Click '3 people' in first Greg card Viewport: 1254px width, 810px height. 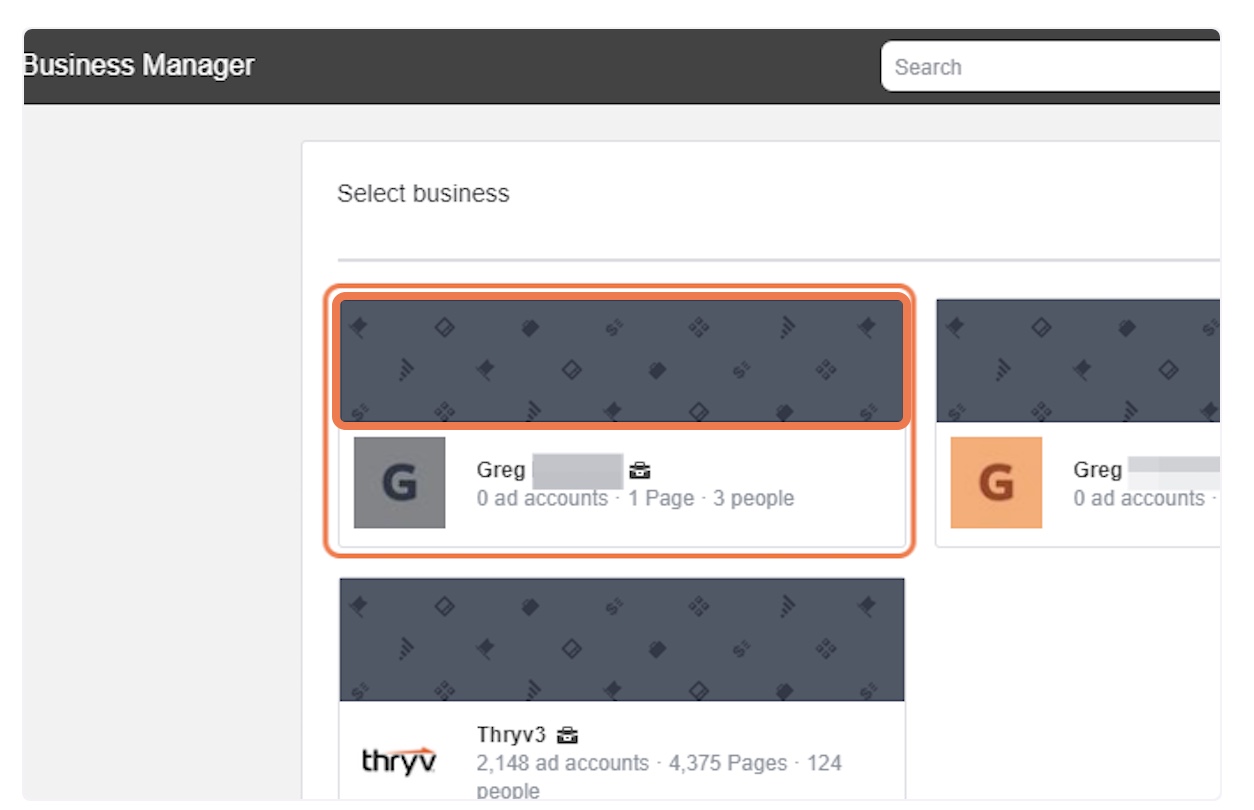753,498
